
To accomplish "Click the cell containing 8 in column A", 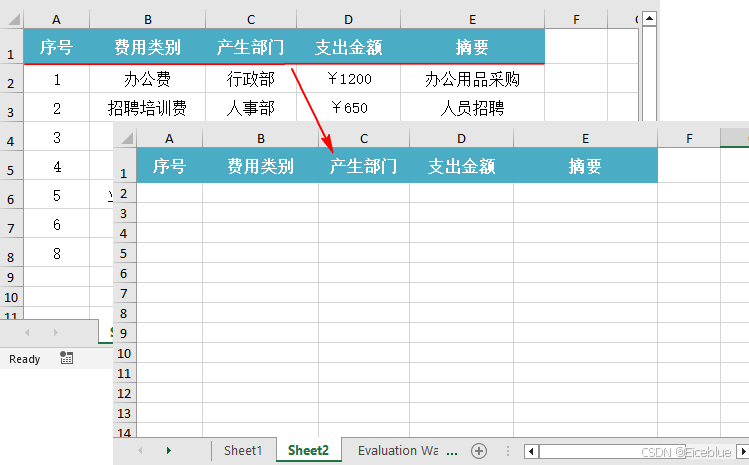I will point(56,253).
